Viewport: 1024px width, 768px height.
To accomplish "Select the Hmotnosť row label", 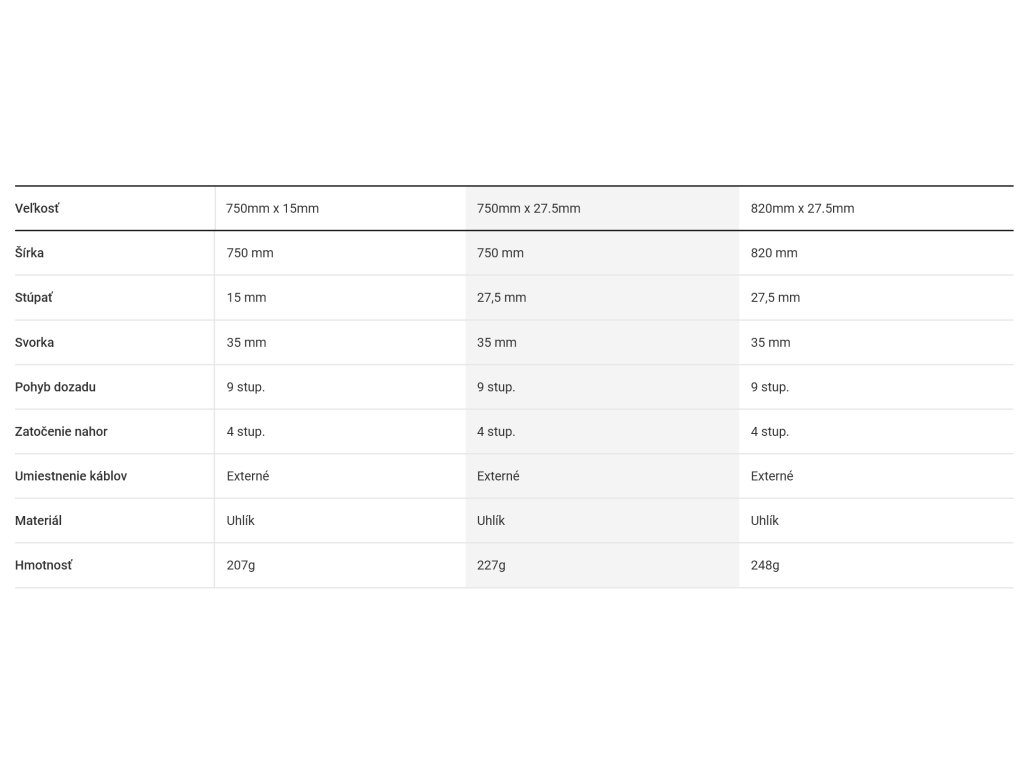I will pos(44,565).
